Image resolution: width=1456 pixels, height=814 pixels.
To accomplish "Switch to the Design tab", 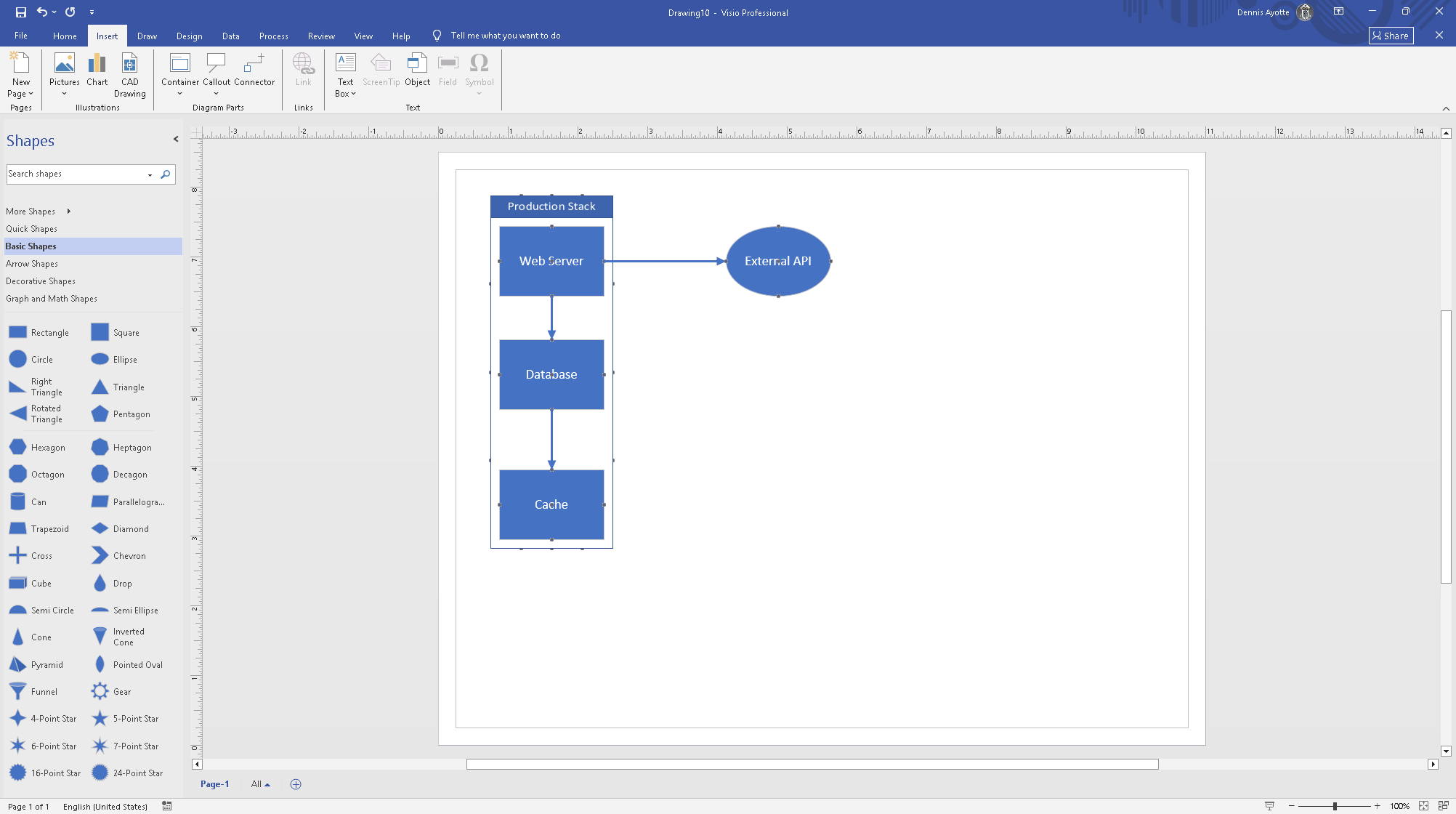I will [x=189, y=36].
